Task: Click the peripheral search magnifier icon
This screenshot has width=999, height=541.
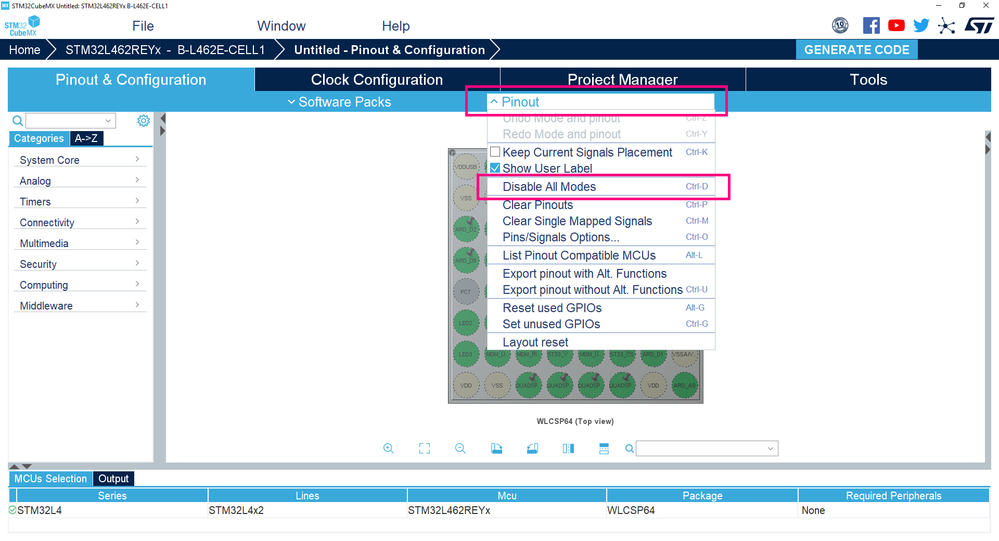Action: click(18, 120)
